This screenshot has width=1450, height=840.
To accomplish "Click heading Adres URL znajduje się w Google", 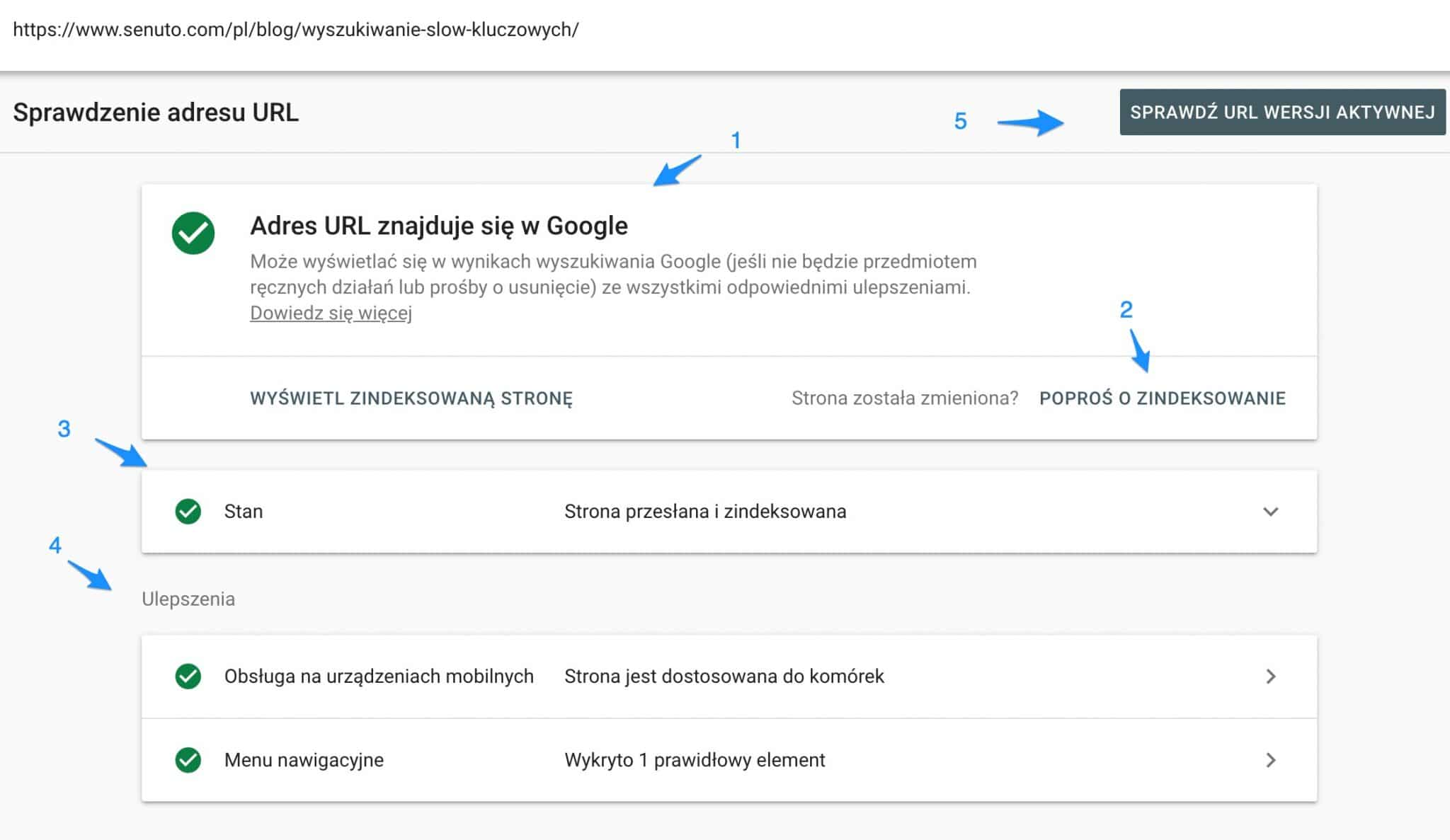I will coord(439,226).
